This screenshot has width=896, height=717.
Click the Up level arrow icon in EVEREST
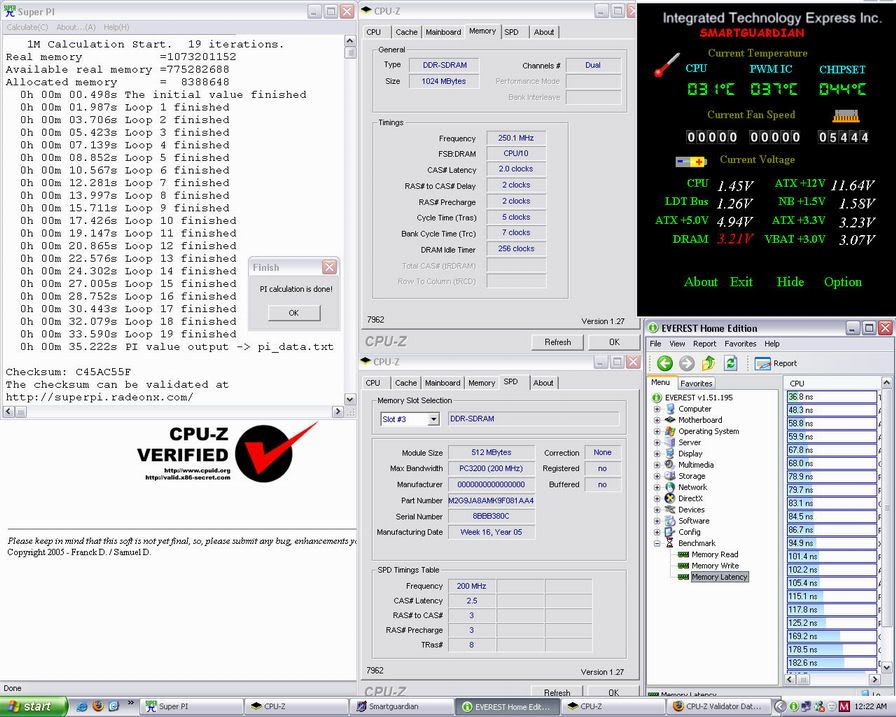click(x=709, y=363)
